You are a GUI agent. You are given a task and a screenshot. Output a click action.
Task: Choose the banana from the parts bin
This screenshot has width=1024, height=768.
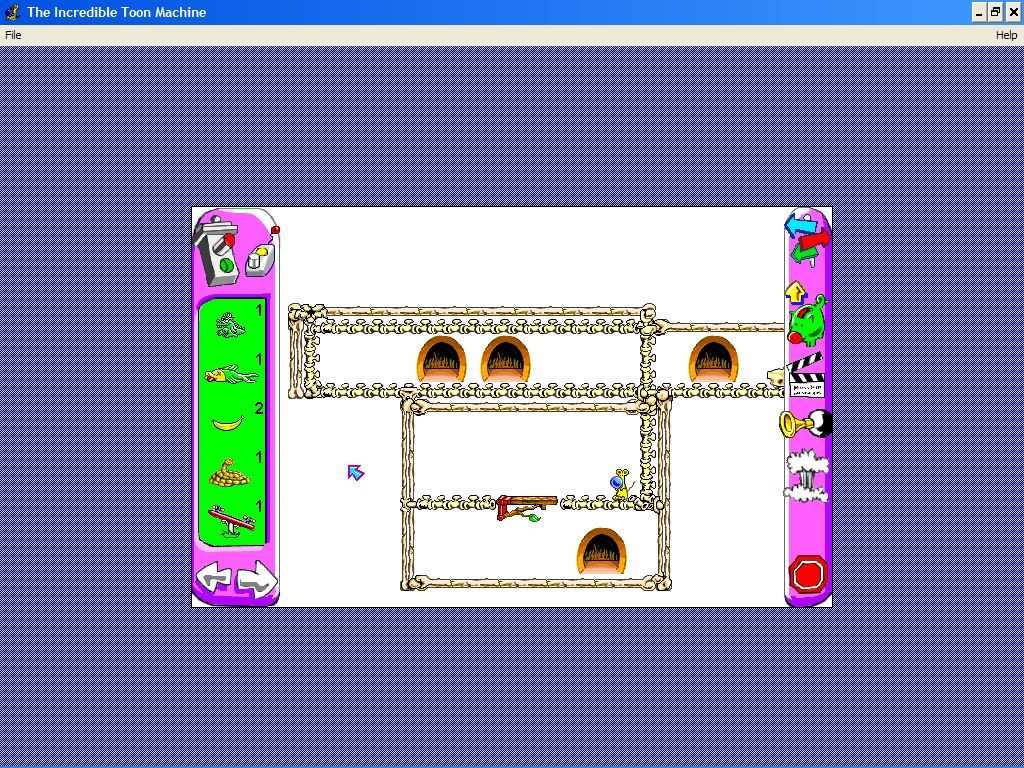pyautogui.click(x=228, y=423)
